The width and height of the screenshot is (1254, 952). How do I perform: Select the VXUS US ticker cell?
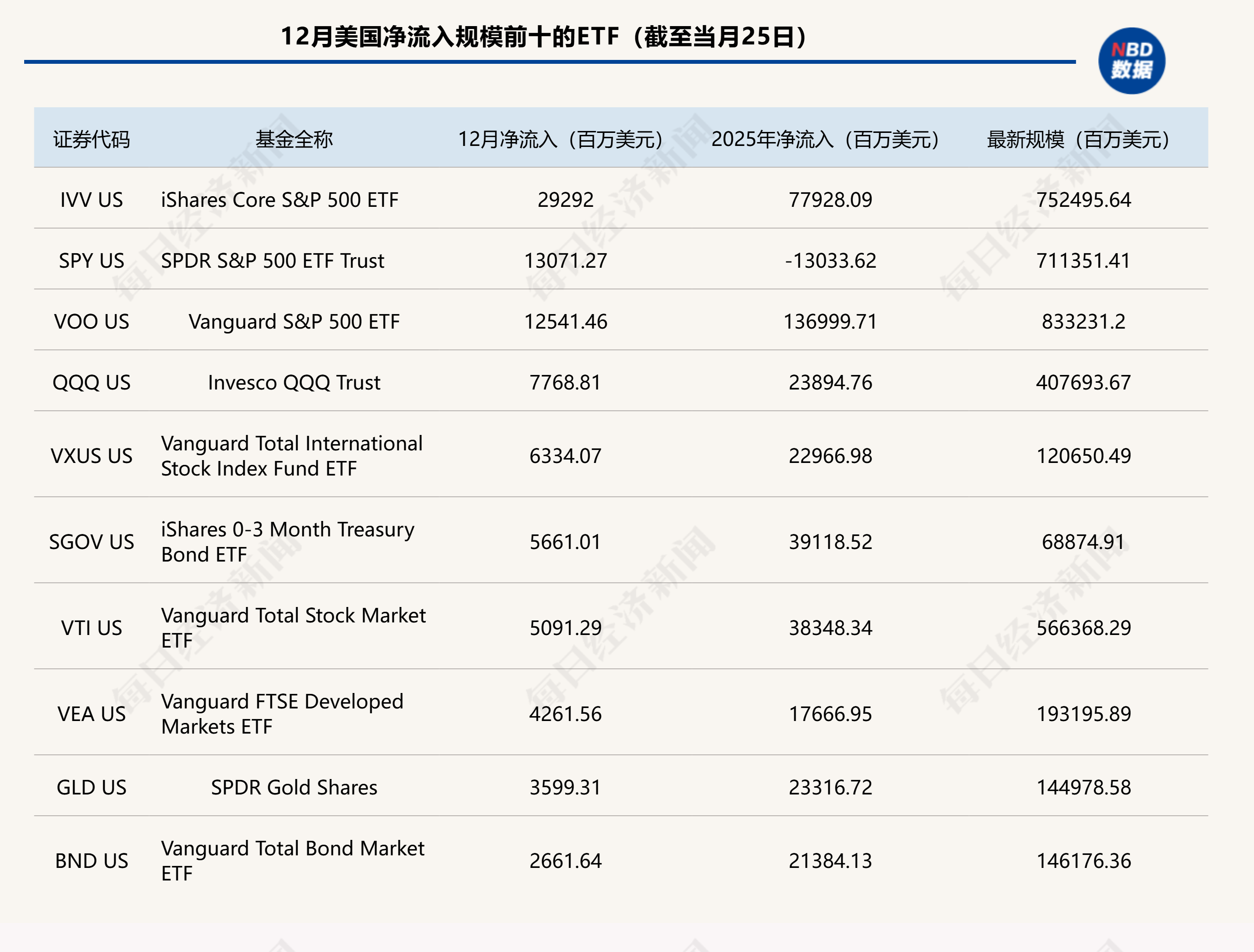pos(91,456)
